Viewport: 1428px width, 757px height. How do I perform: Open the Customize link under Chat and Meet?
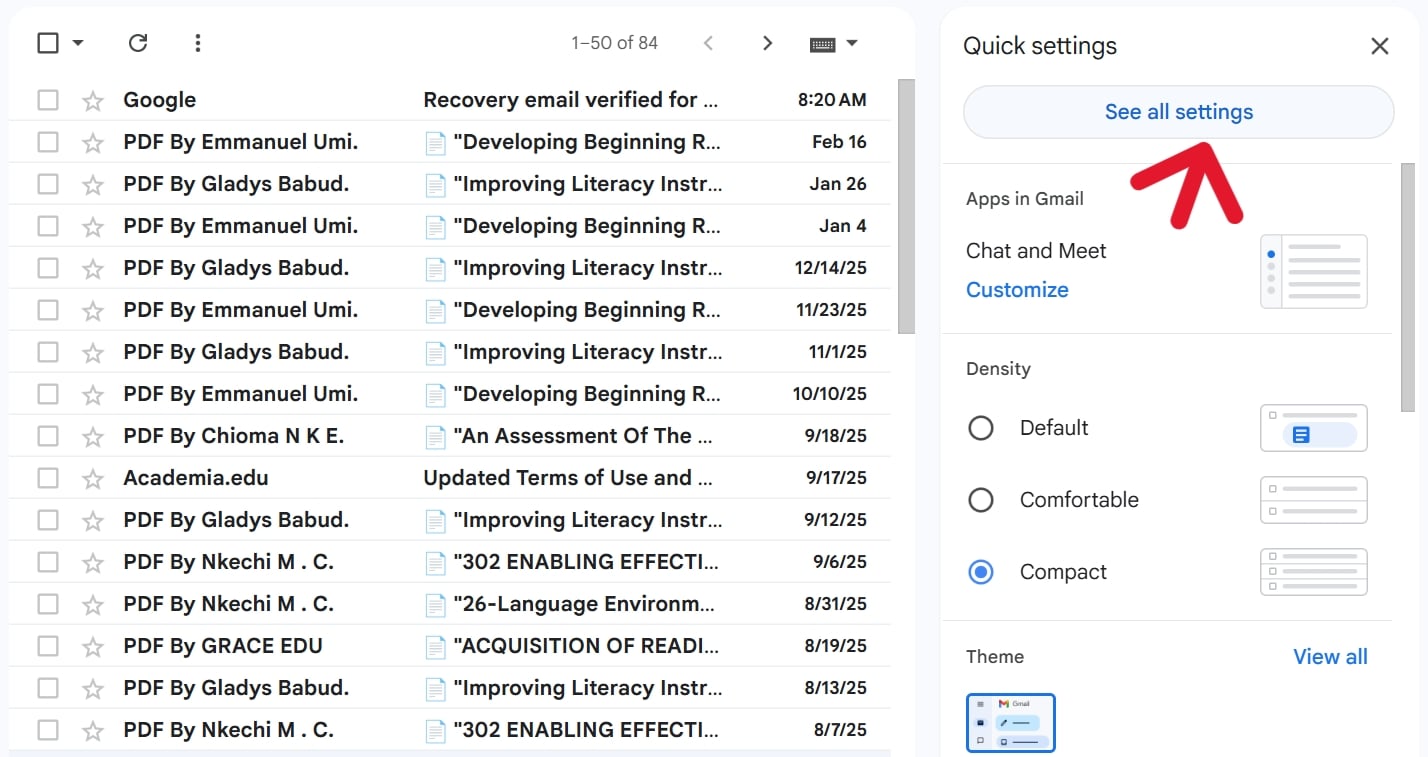(1017, 289)
